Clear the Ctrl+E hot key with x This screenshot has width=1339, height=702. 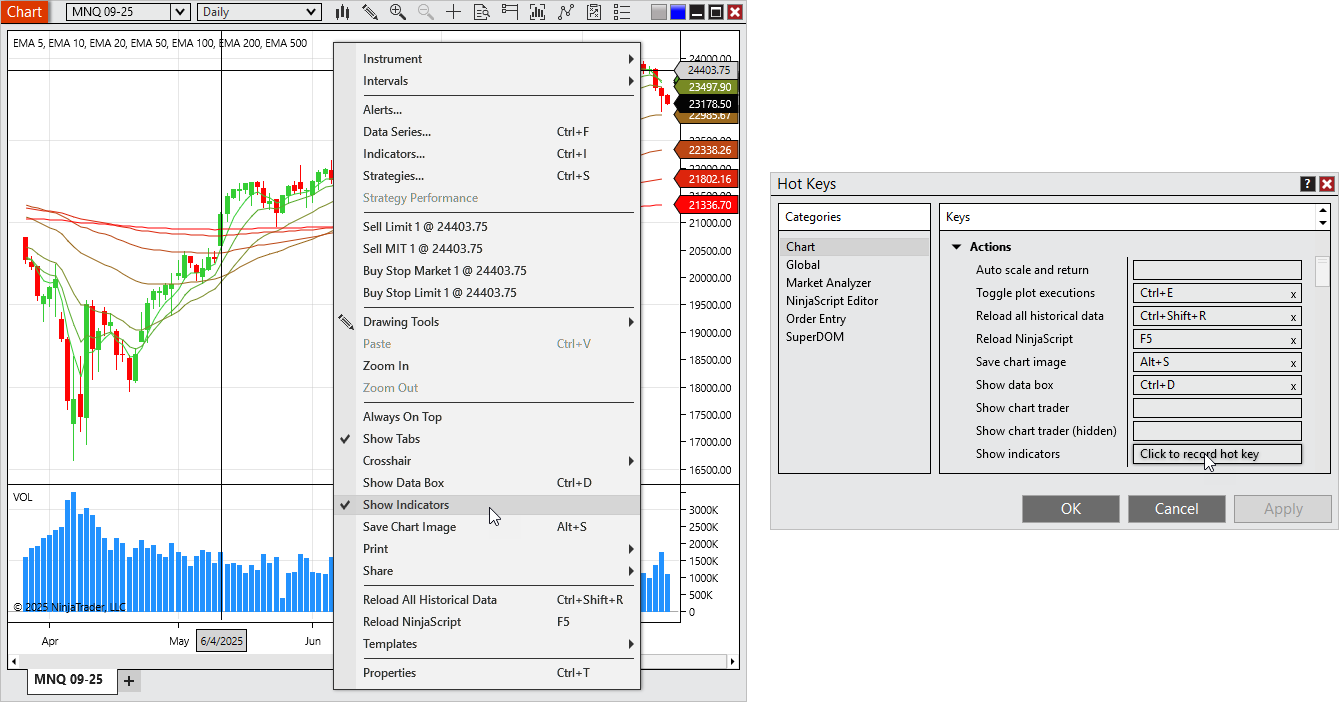tap(1293, 294)
